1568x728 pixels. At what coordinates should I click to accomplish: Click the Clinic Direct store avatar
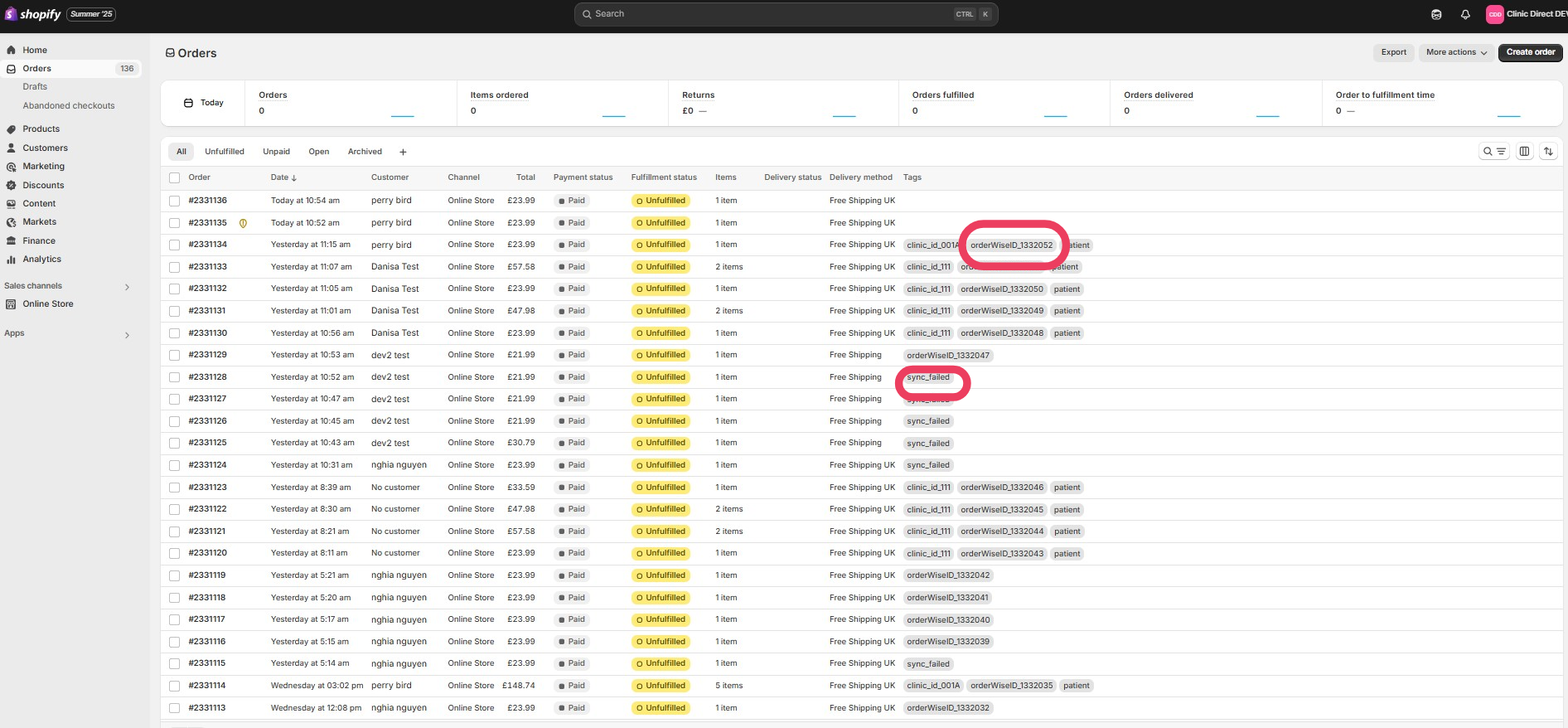click(1494, 14)
